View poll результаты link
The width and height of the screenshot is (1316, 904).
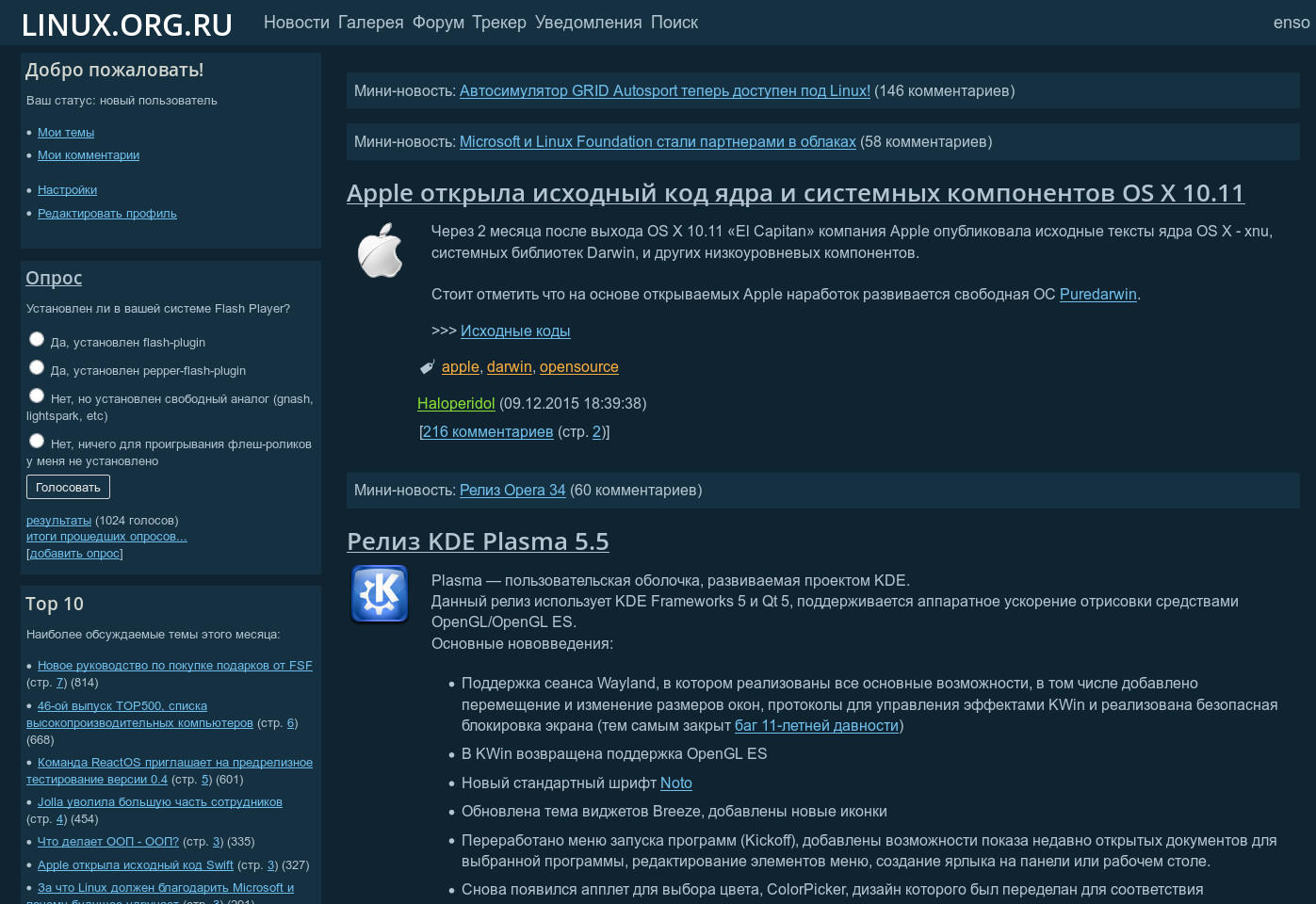pos(58,521)
